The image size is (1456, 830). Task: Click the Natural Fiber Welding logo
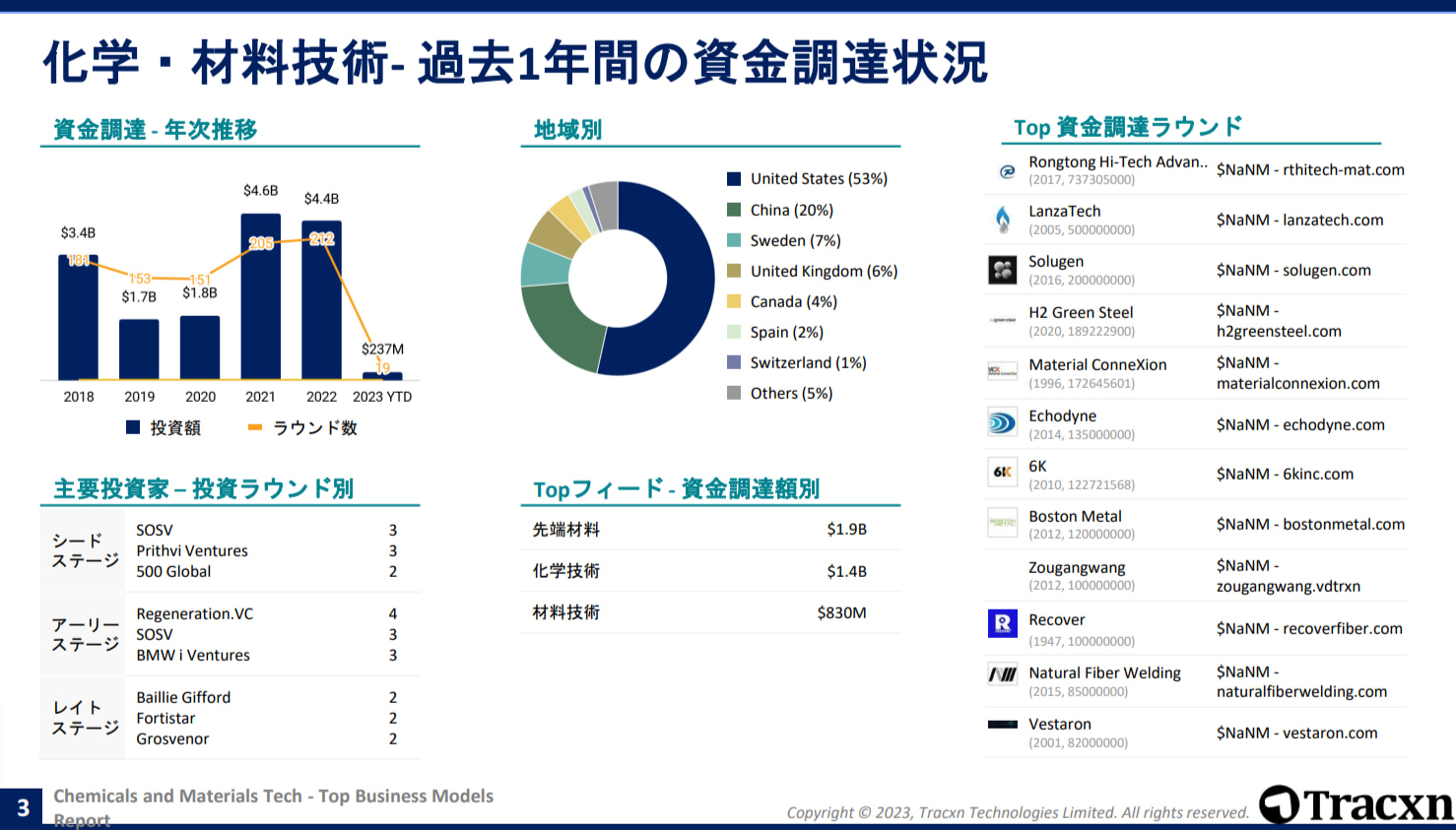1003,674
